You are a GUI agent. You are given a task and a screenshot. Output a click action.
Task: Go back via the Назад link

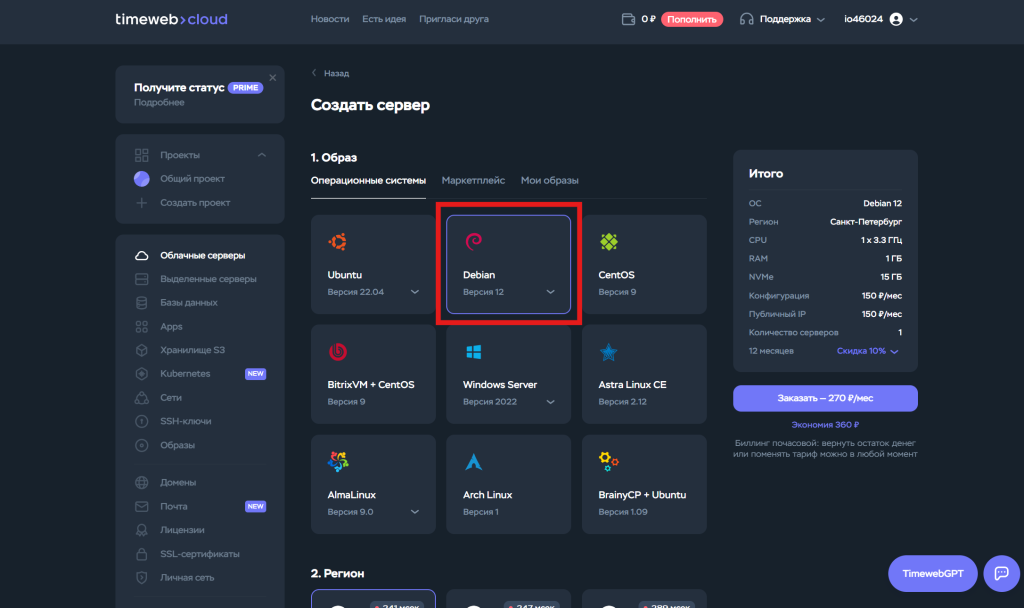330,73
